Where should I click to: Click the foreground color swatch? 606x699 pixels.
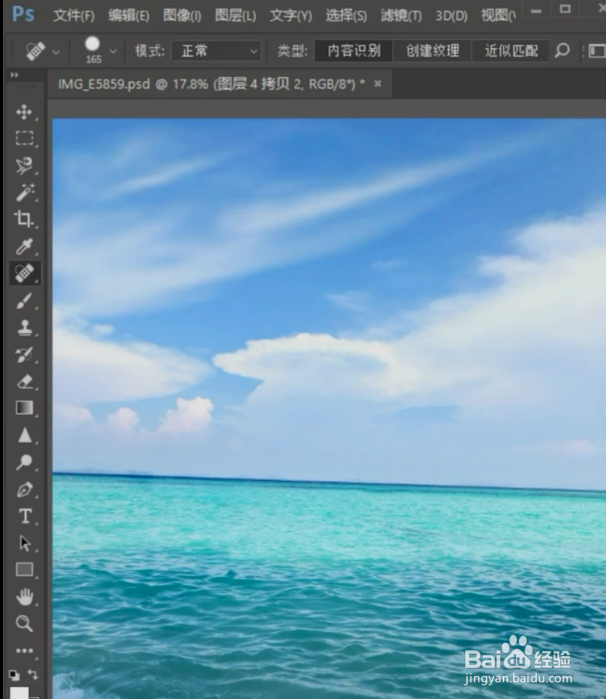coord(19,693)
